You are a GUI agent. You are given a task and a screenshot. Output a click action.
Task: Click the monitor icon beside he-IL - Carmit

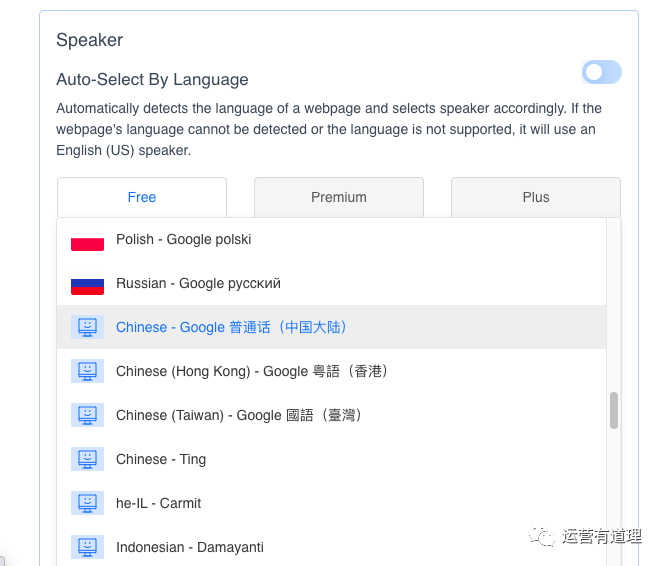[88, 504]
